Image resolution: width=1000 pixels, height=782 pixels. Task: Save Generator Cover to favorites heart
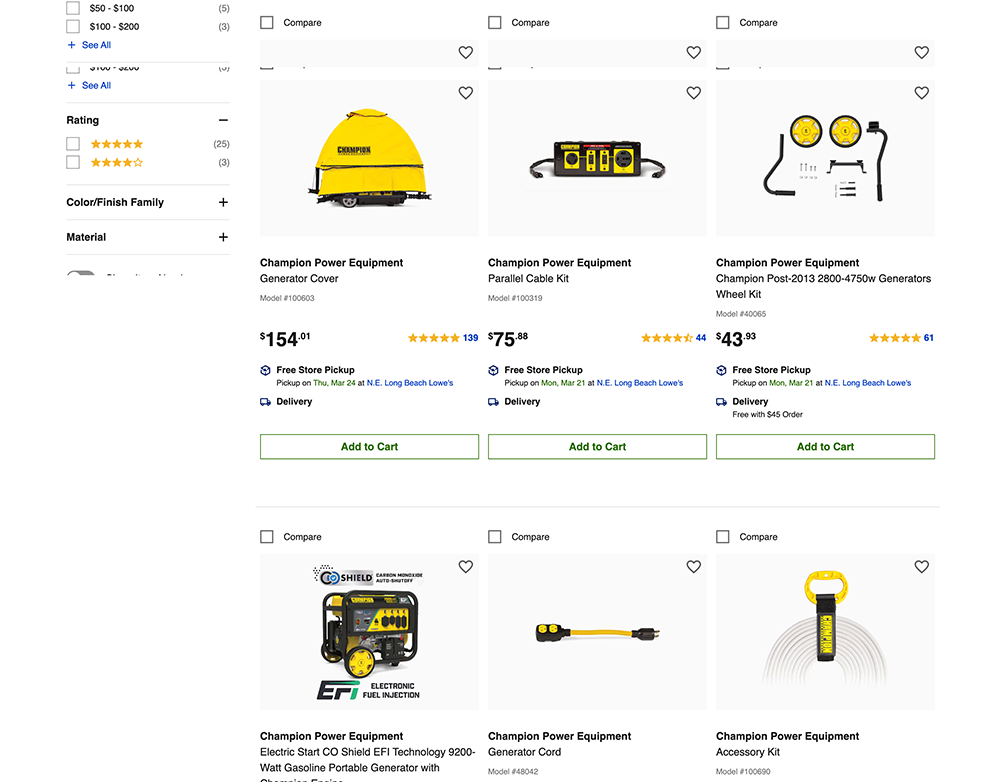click(466, 93)
